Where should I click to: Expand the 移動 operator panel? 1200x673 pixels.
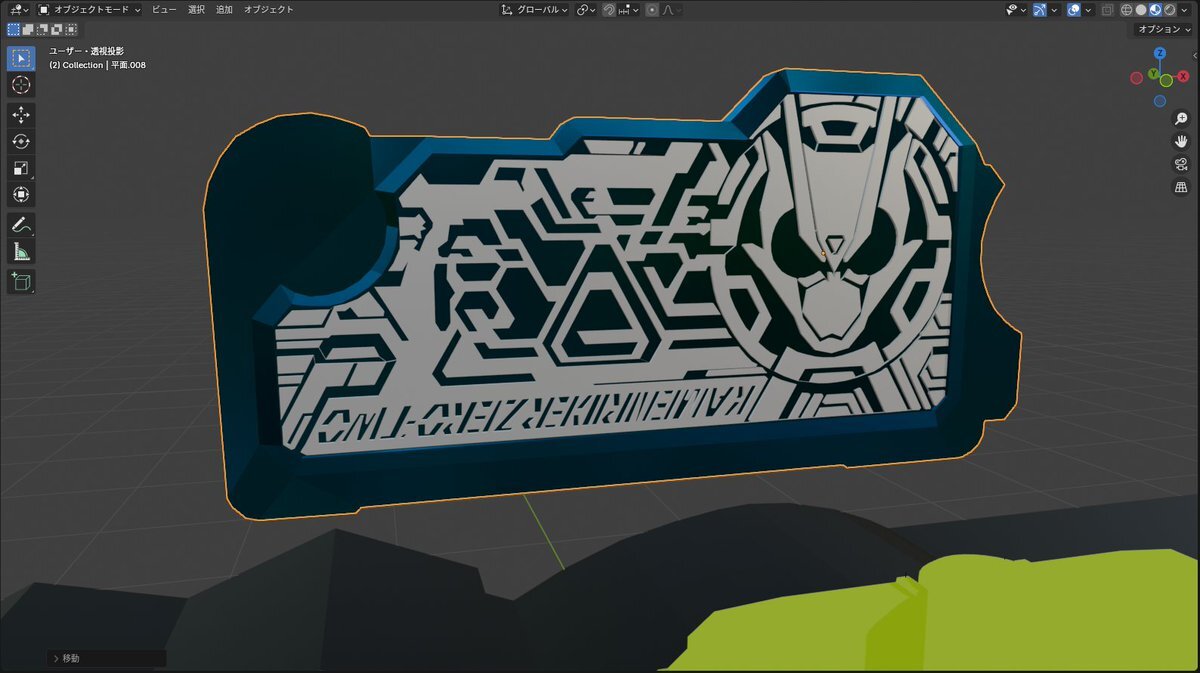[66, 659]
